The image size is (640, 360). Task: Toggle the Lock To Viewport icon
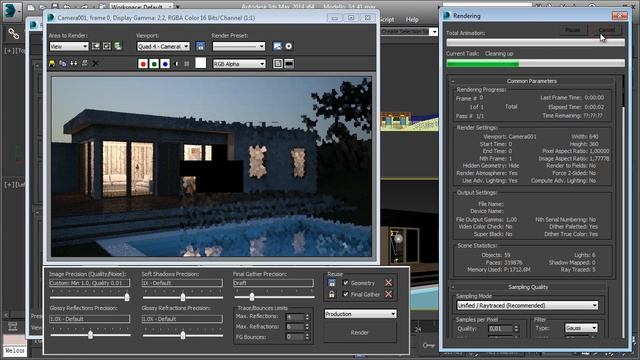click(200, 46)
